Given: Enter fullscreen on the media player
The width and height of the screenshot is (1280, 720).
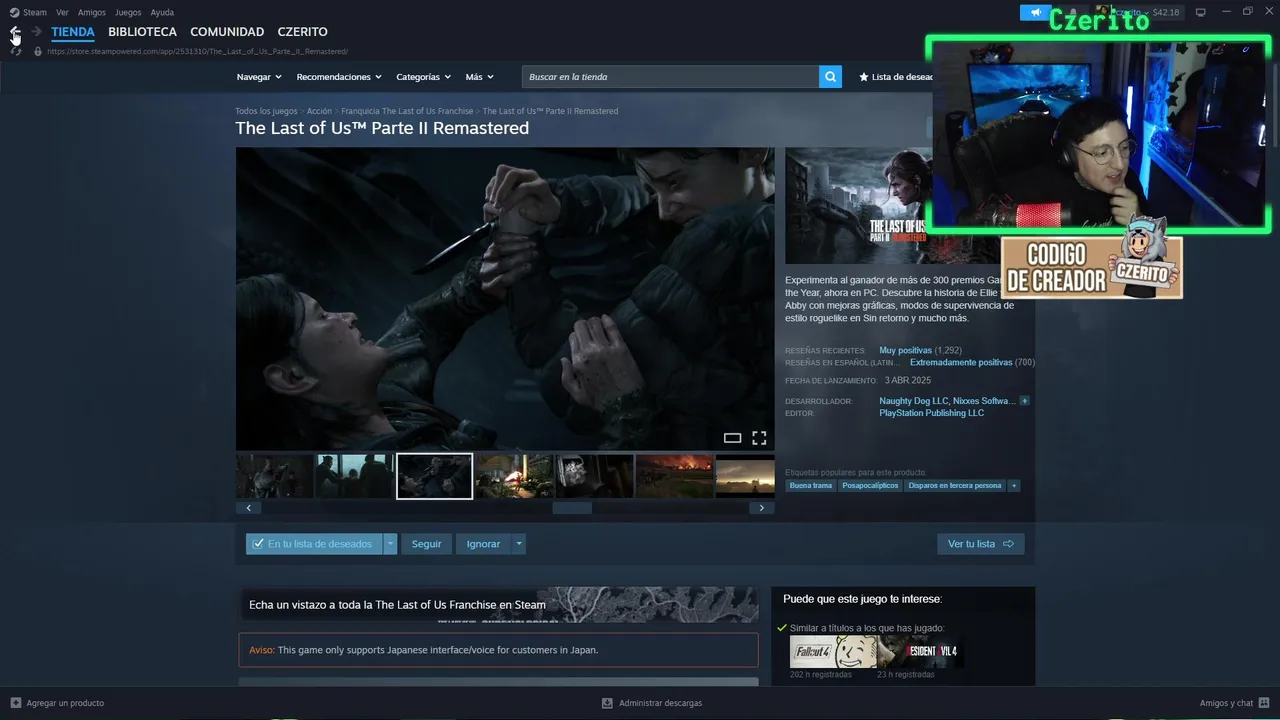Looking at the screenshot, I should (759, 438).
